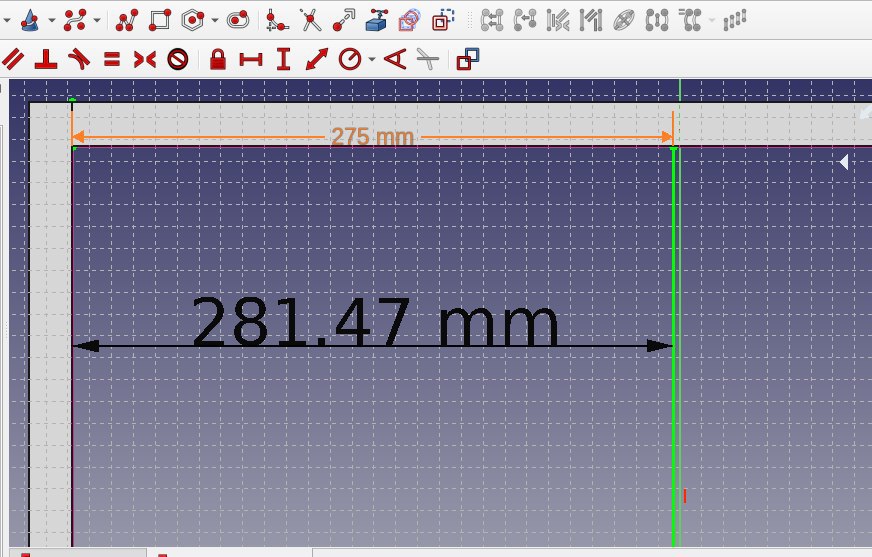The height and width of the screenshot is (557, 872).
Task: Apply the vertical distance constraint
Action: [284, 59]
